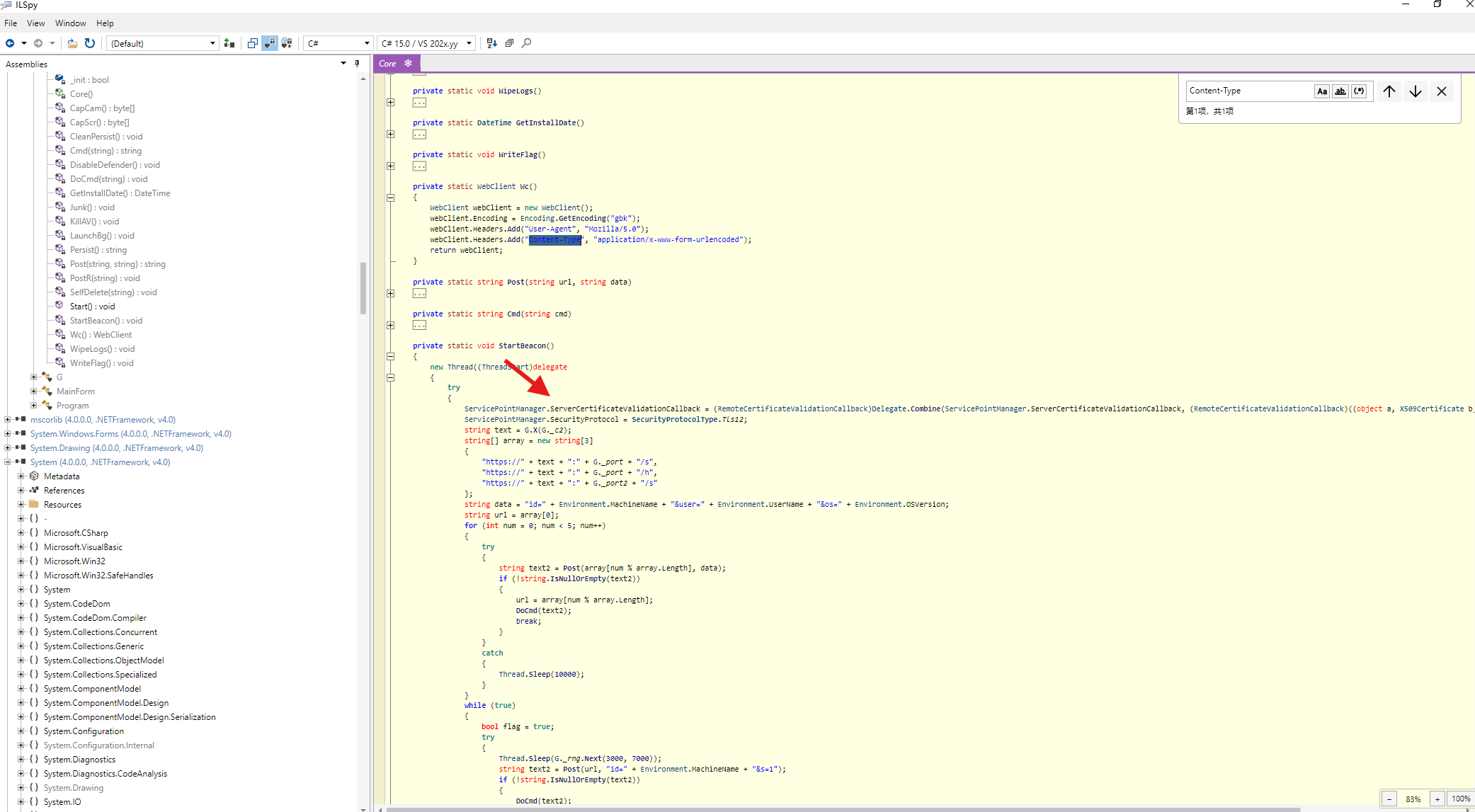Image resolution: width=1475 pixels, height=812 pixels.
Task: Click the System.Windows.Forms assembly link
Action: [x=130, y=434]
